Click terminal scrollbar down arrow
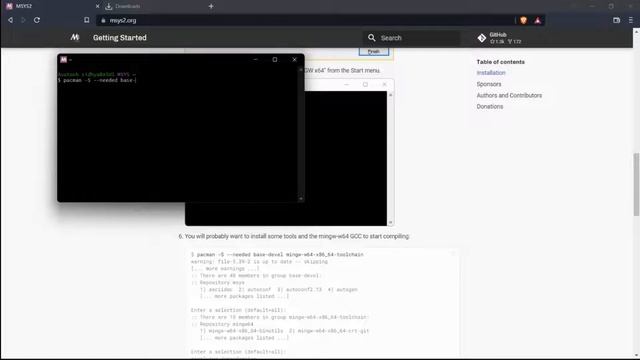 (301, 198)
